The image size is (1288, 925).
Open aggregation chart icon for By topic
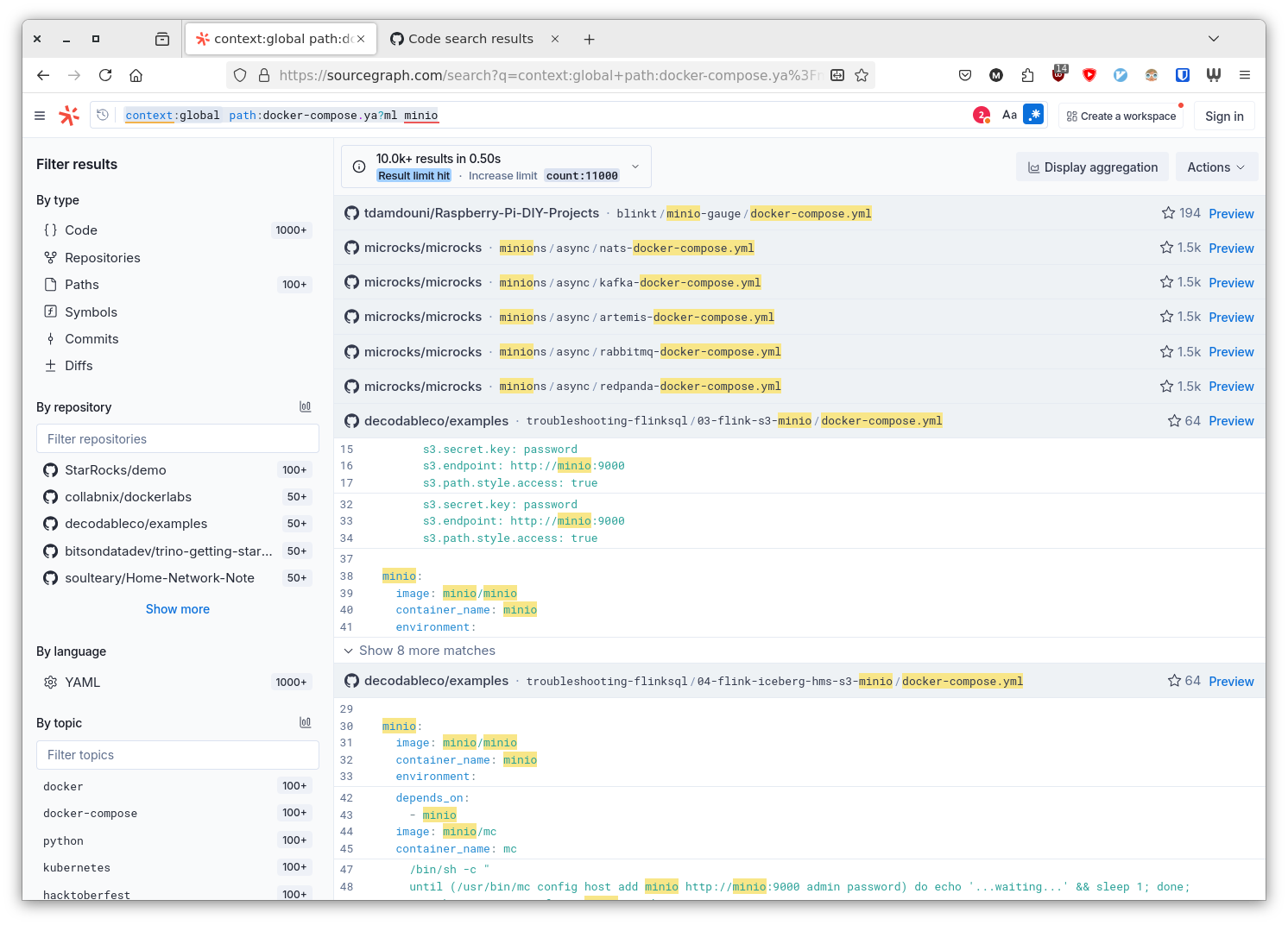[305, 722]
